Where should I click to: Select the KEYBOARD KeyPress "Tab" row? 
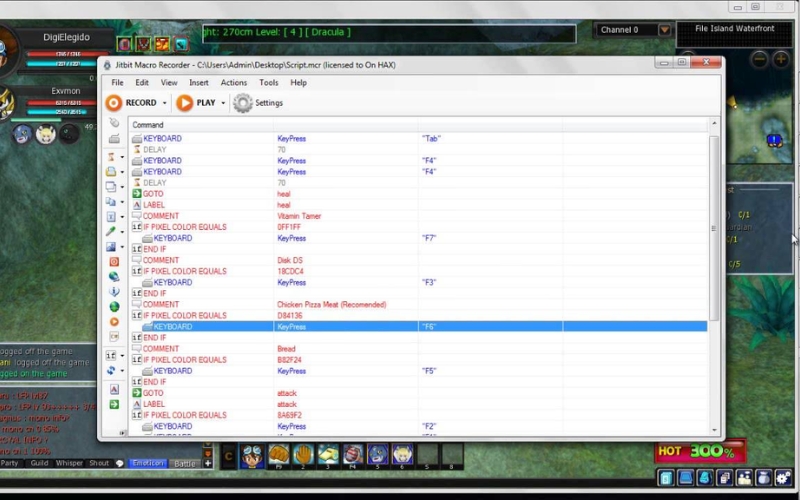pyautogui.click(x=418, y=138)
